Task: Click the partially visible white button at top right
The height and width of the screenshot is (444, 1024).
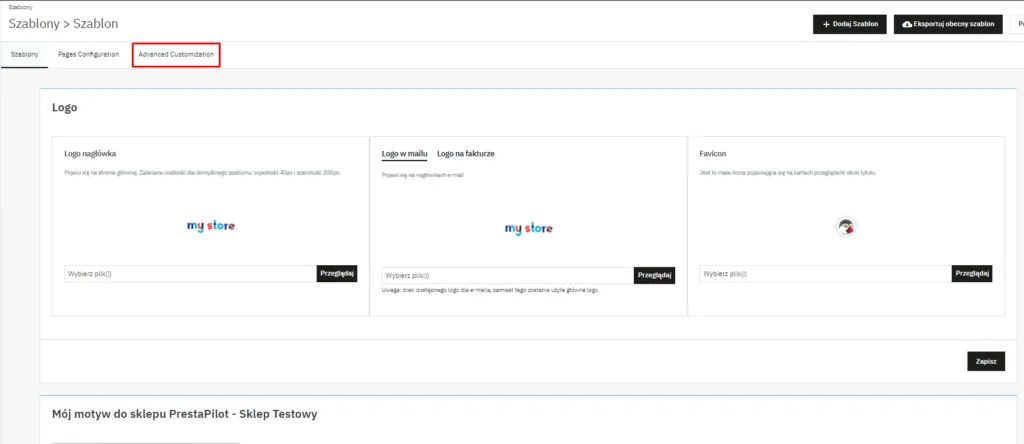Action: click(1017, 24)
